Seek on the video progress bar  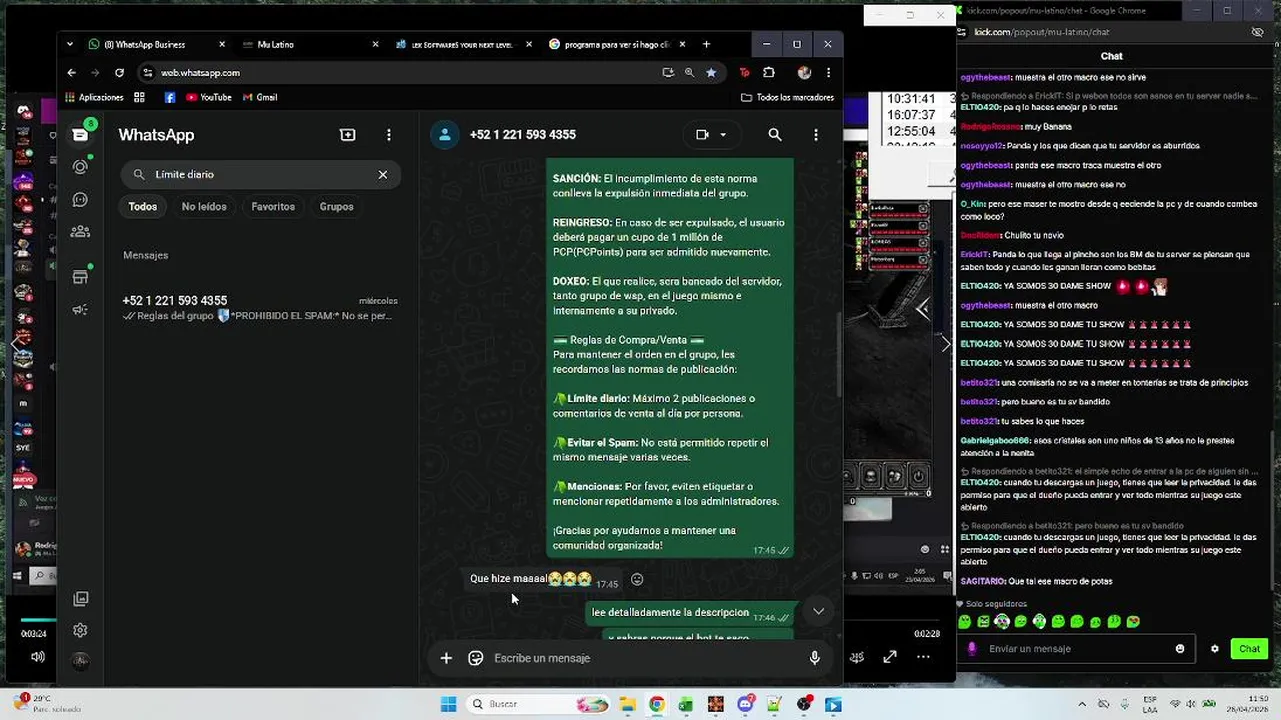pyautogui.click(x=480, y=621)
